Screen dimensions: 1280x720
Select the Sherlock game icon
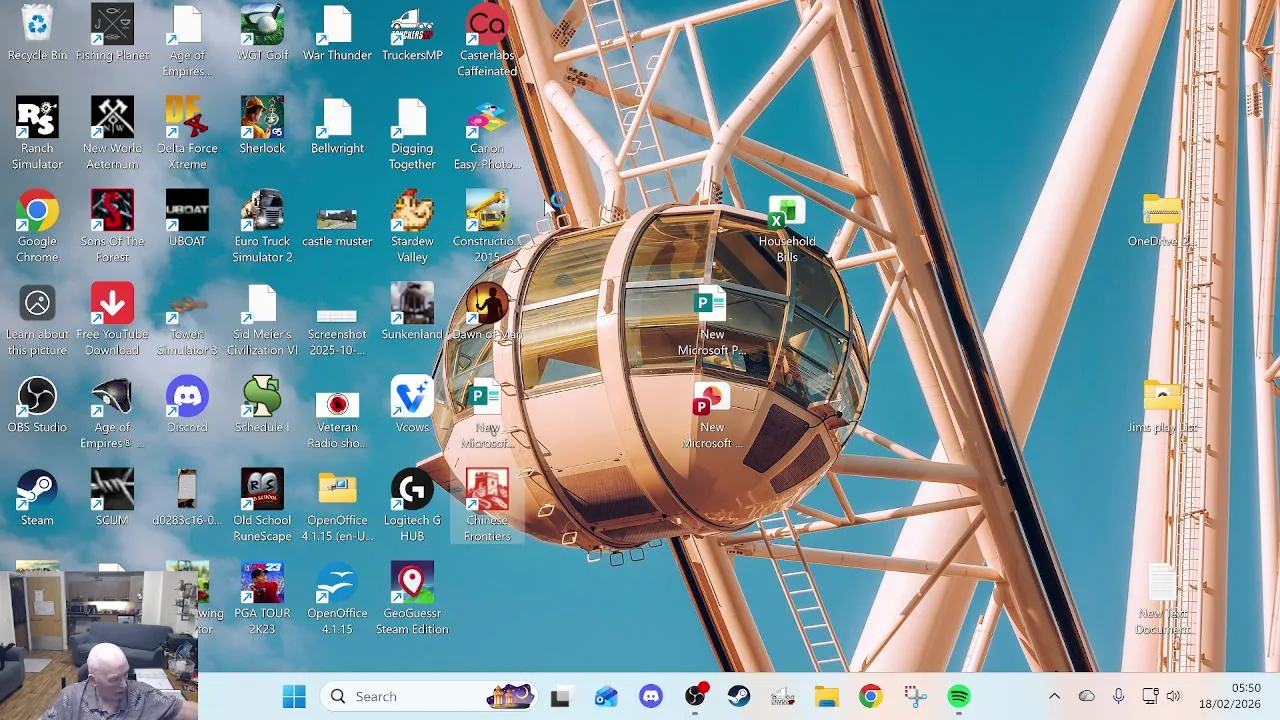[262, 127]
